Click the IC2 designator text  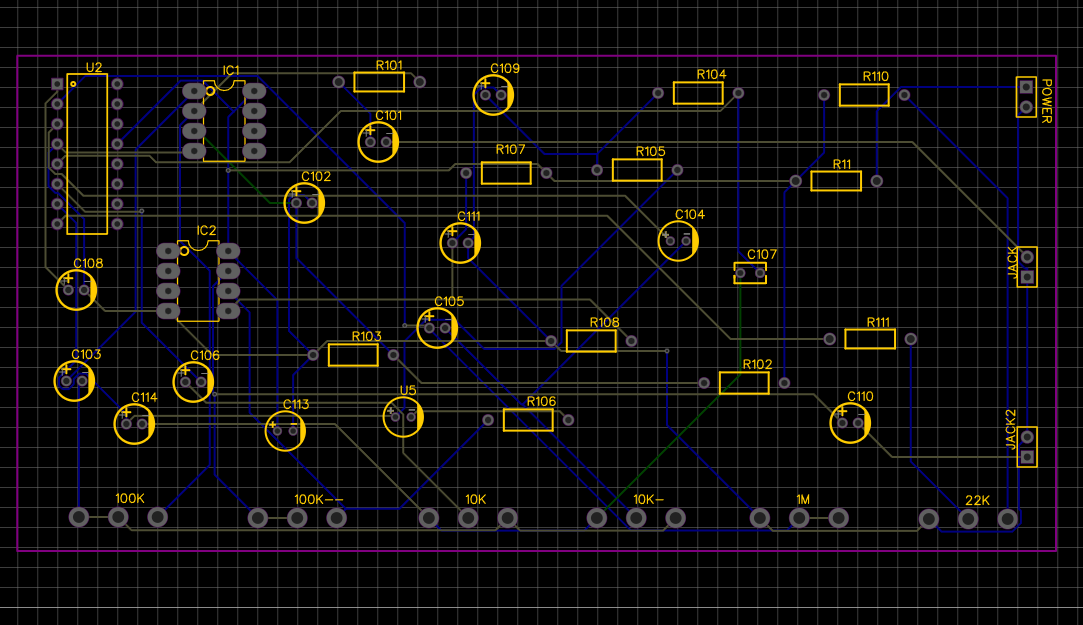[x=207, y=231]
